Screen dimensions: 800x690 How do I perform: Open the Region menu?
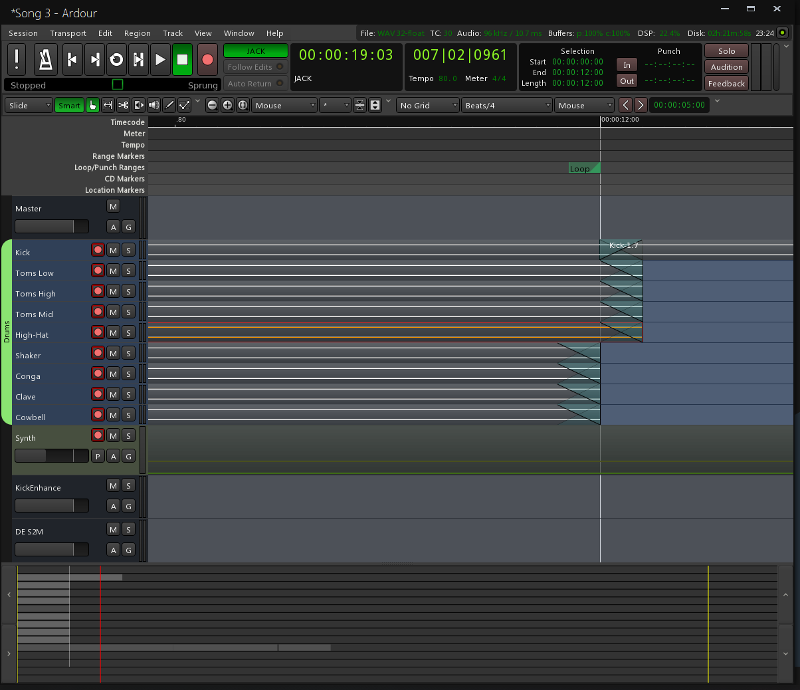pos(137,33)
